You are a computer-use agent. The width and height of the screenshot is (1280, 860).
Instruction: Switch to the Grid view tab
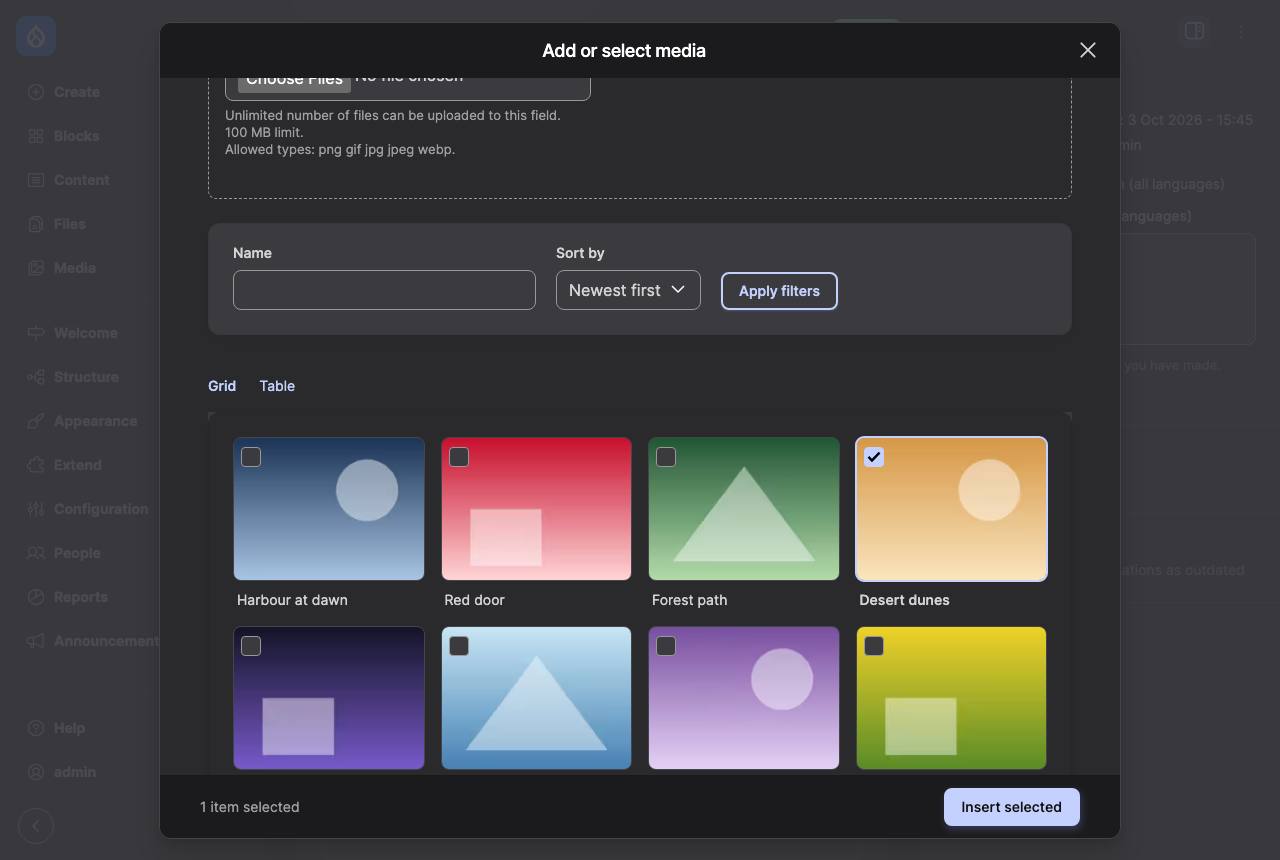click(222, 386)
